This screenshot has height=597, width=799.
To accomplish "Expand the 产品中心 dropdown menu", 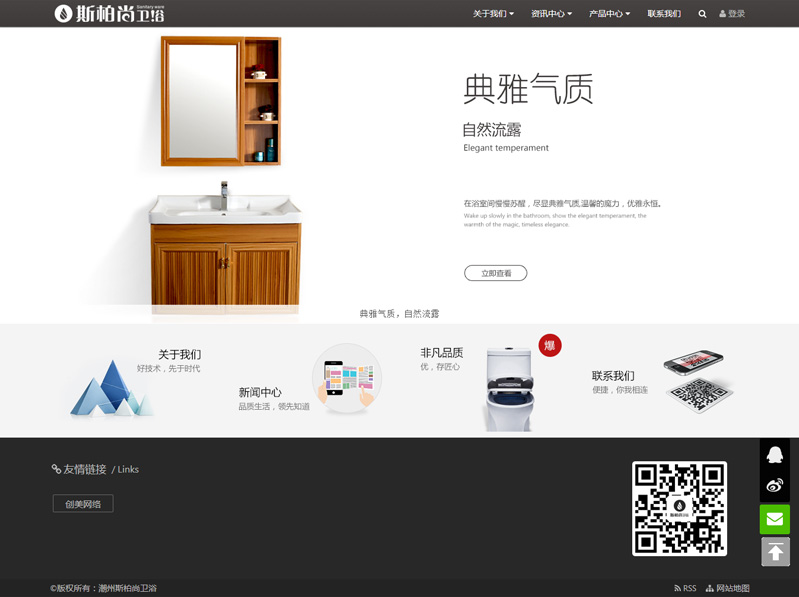I will pyautogui.click(x=609, y=14).
